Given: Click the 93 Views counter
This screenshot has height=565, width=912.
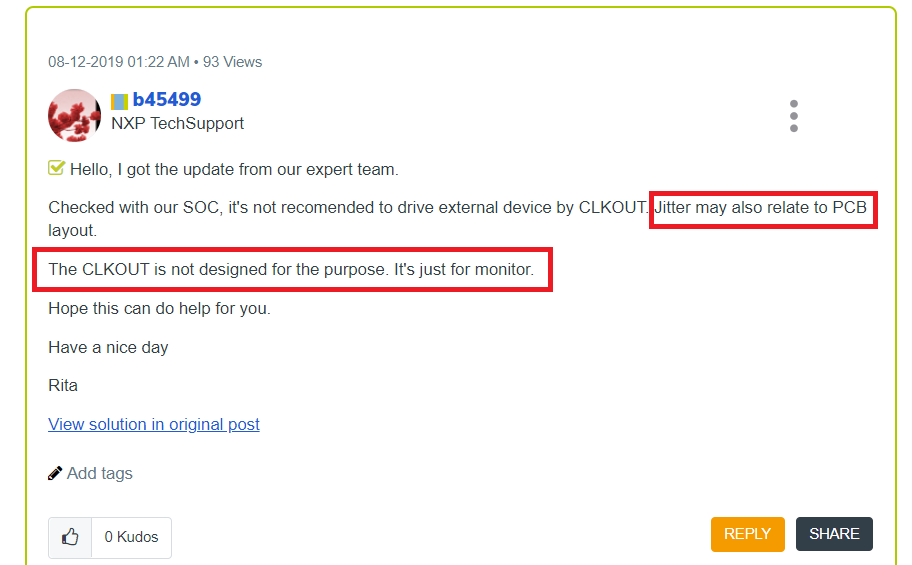Looking at the screenshot, I should 232,62.
